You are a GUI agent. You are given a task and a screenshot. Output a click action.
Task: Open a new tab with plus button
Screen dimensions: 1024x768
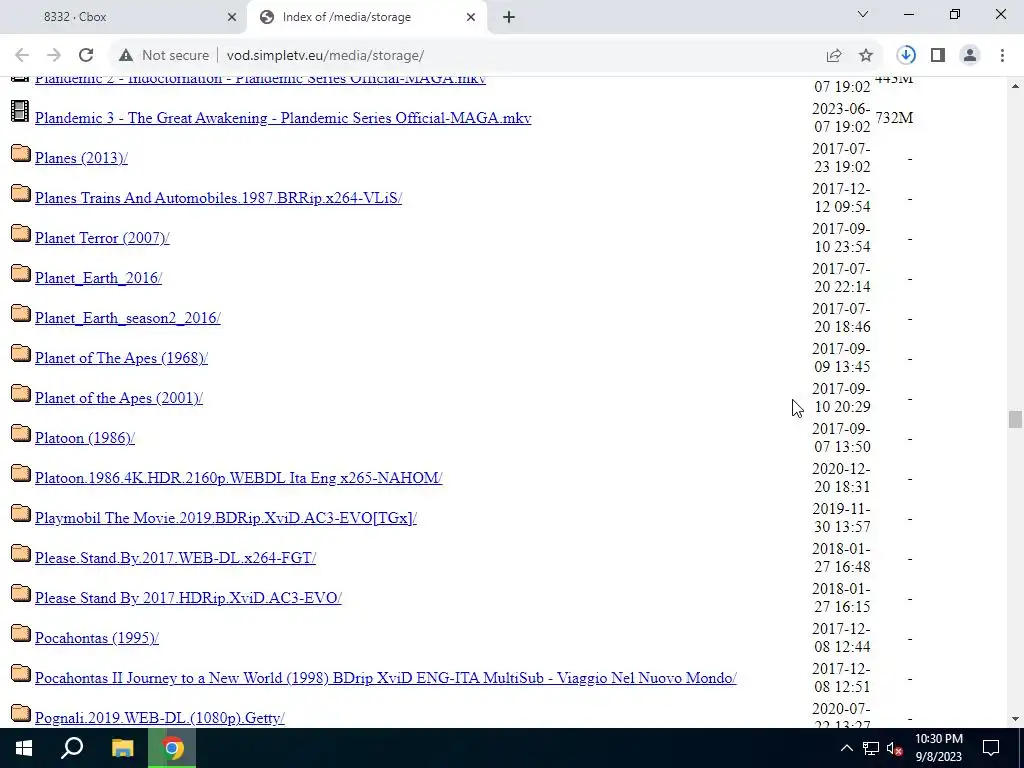coord(509,17)
